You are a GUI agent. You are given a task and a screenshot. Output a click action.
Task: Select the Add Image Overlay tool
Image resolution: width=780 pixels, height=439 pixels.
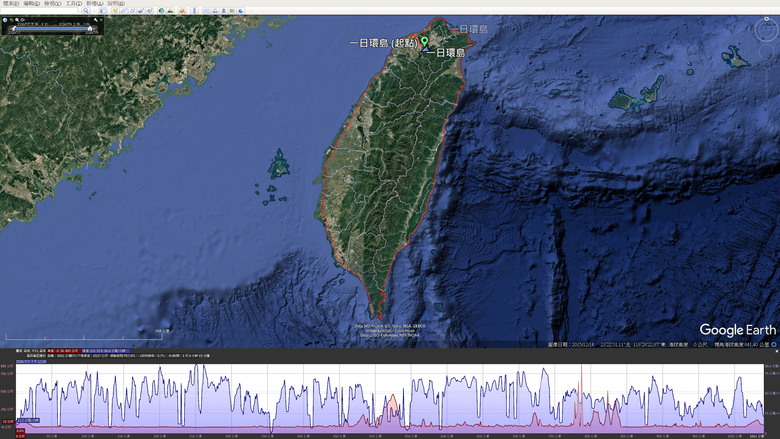141,10
